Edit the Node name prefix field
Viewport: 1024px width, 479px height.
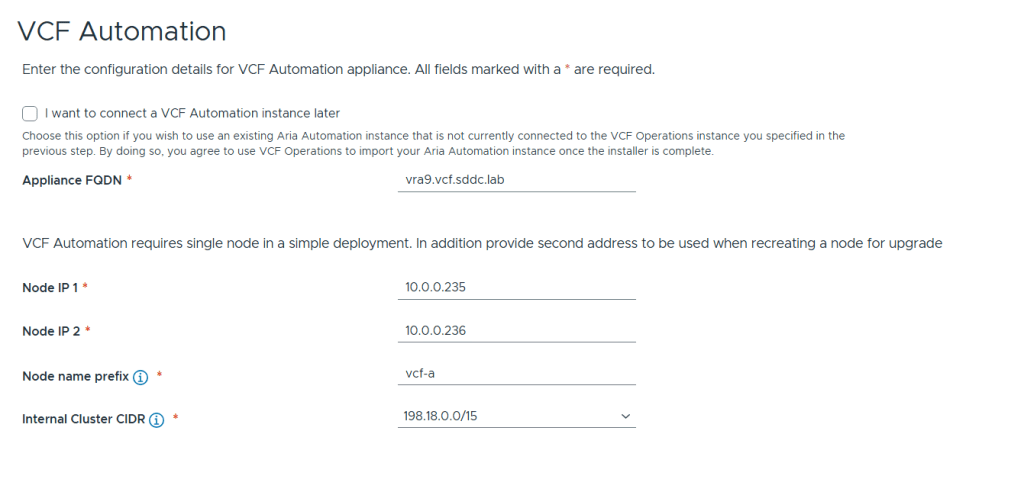pyautogui.click(x=516, y=373)
